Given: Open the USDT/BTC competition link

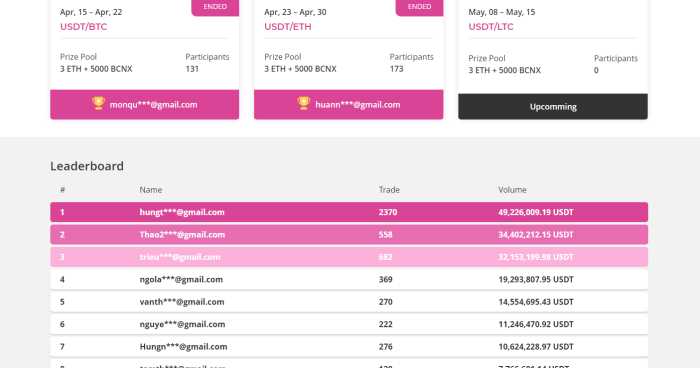Looking at the screenshot, I should click(83, 27).
